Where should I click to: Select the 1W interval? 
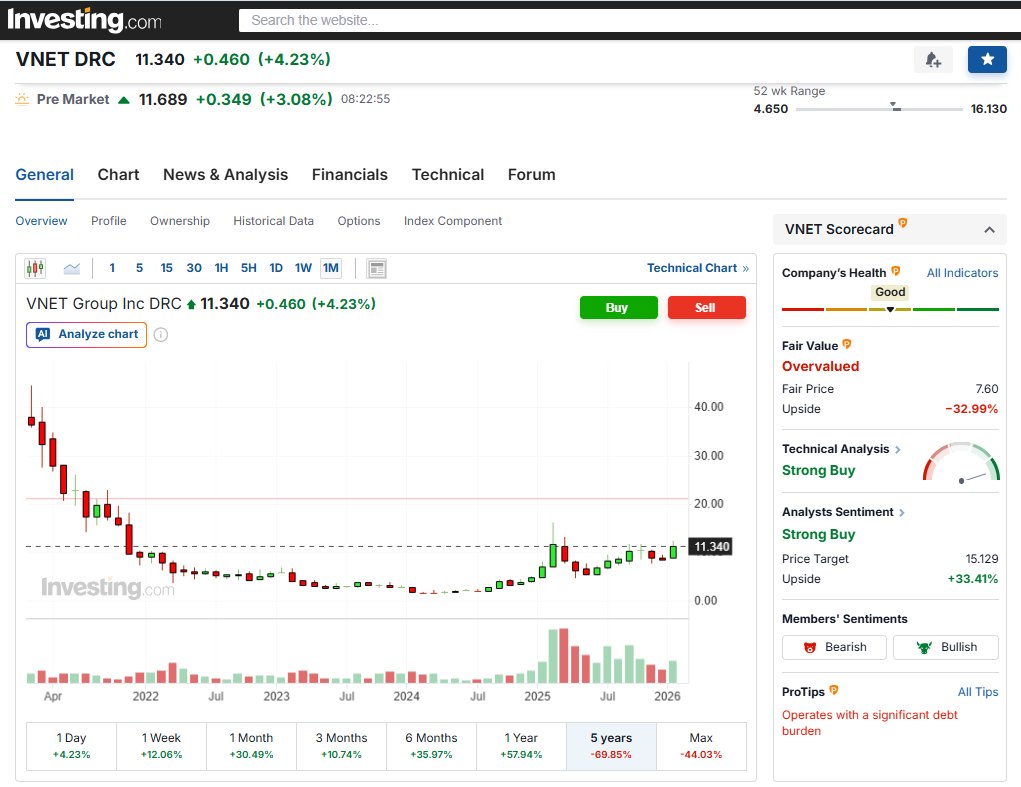pyautogui.click(x=303, y=268)
